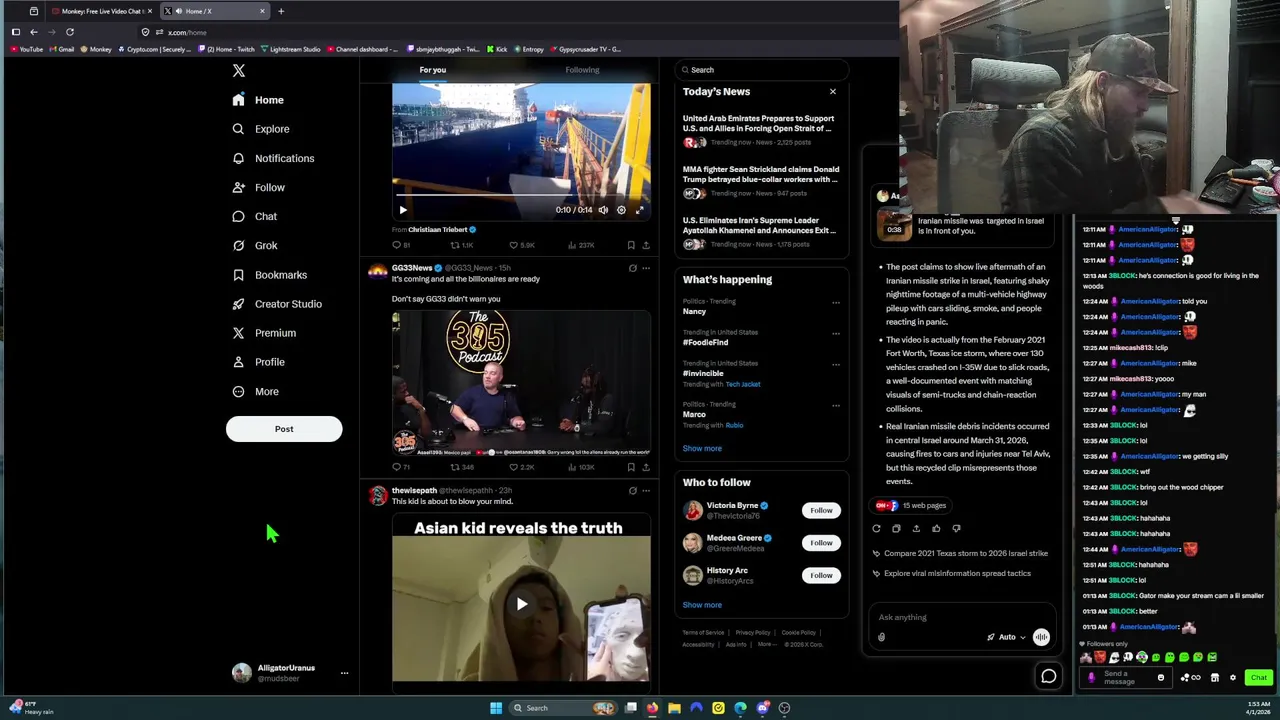The width and height of the screenshot is (1280, 720).
Task: Follow Victoria Byrne
Action: [821, 510]
